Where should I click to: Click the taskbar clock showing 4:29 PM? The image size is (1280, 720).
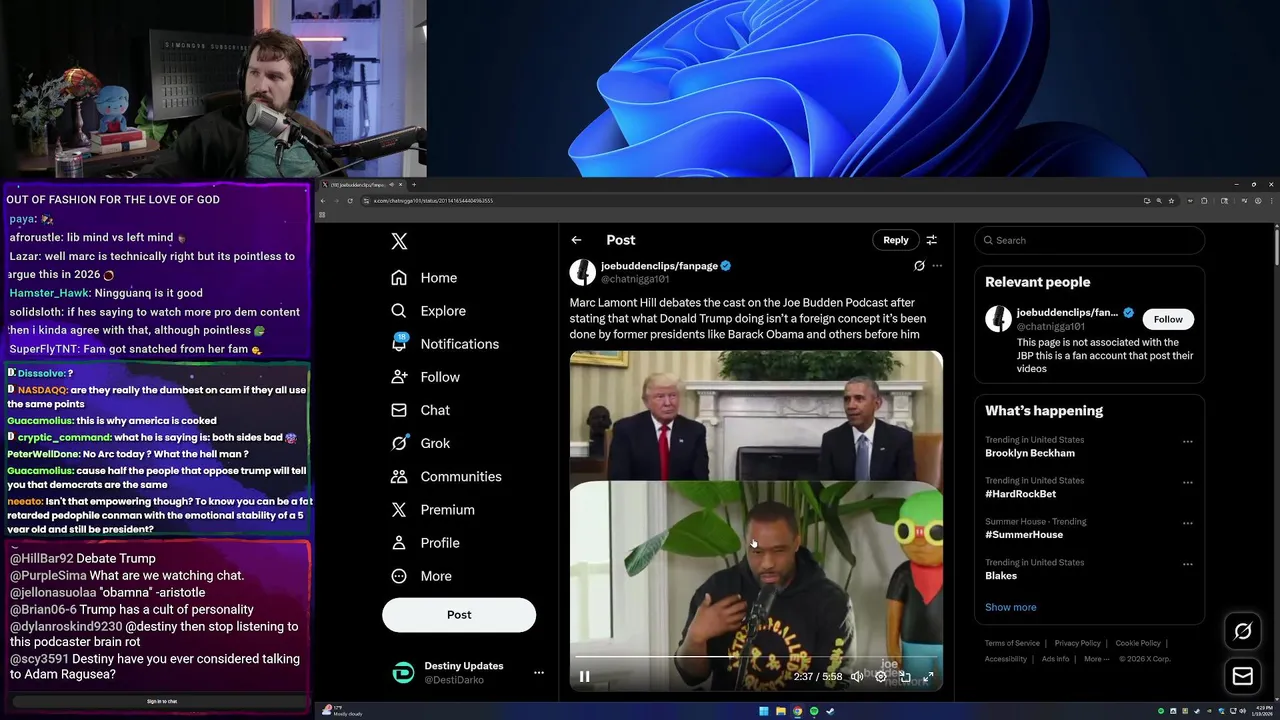coord(1262,711)
